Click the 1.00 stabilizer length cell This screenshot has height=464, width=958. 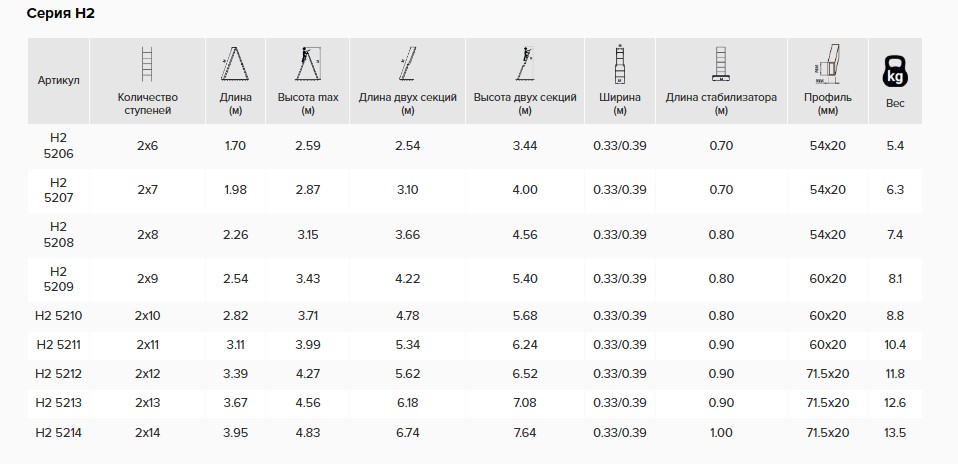[721, 433]
